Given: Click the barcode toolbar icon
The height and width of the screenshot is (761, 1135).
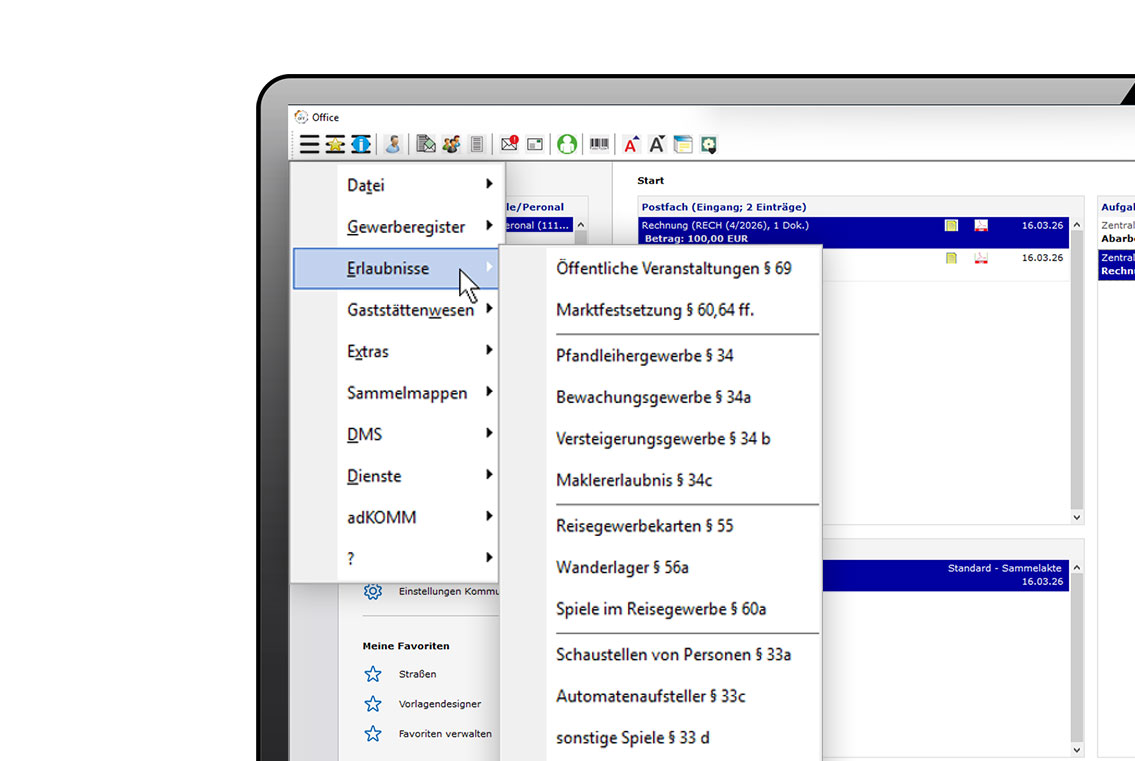Looking at the screenshot, I should click(599, 143).
